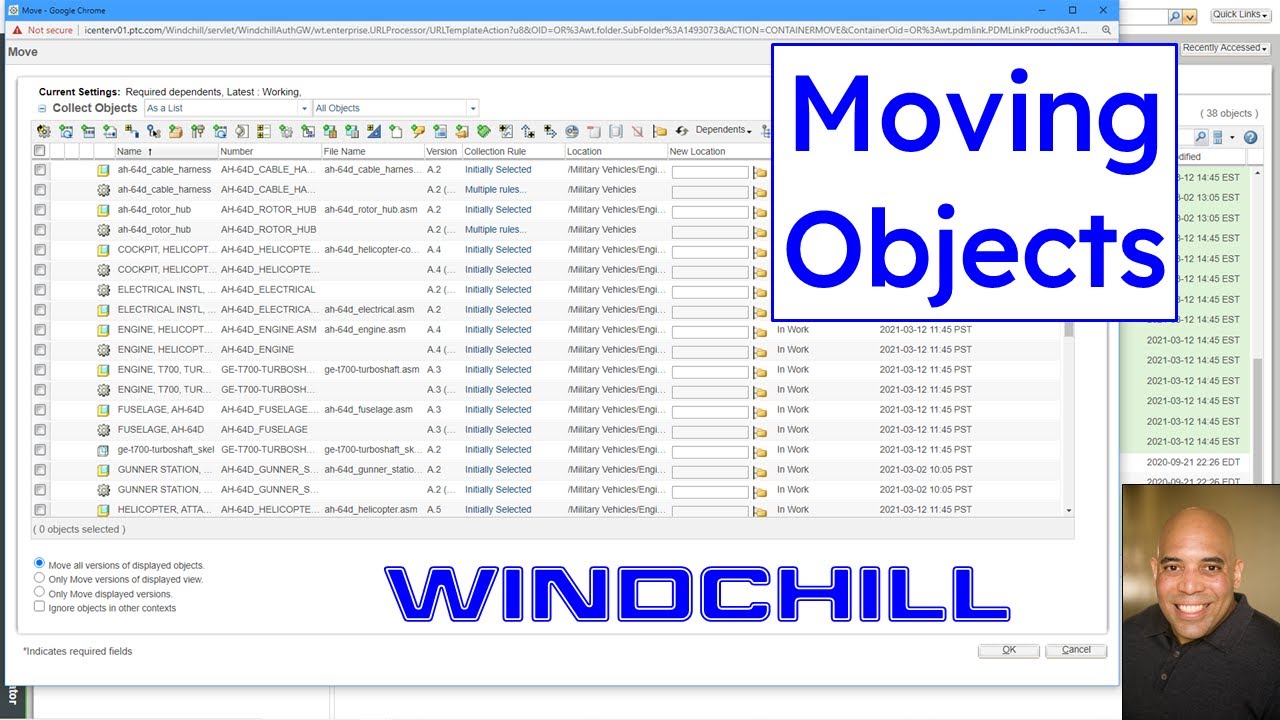Viewport: 1280px width, 720px height.
Task: Select Only Move displayed versions
Action: 40,592
